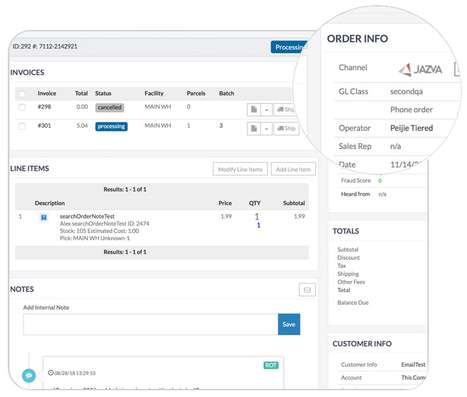Click the clock icon on the note timestamp

[51, 373]
